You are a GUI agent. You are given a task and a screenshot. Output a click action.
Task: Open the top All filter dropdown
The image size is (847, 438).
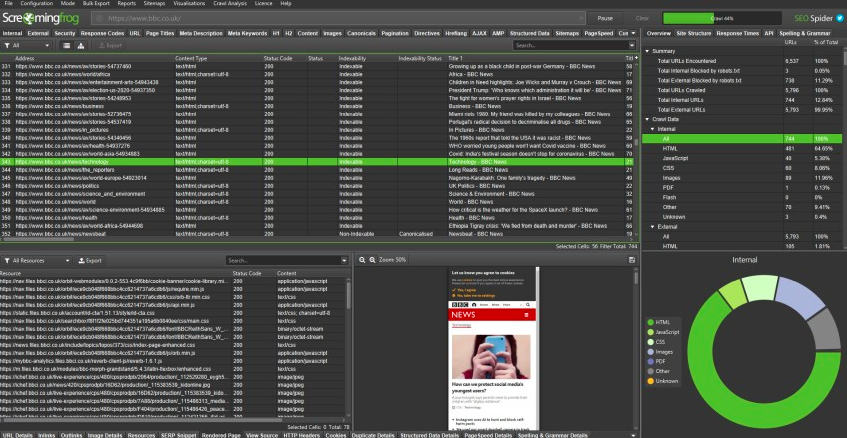pos(27,45)
